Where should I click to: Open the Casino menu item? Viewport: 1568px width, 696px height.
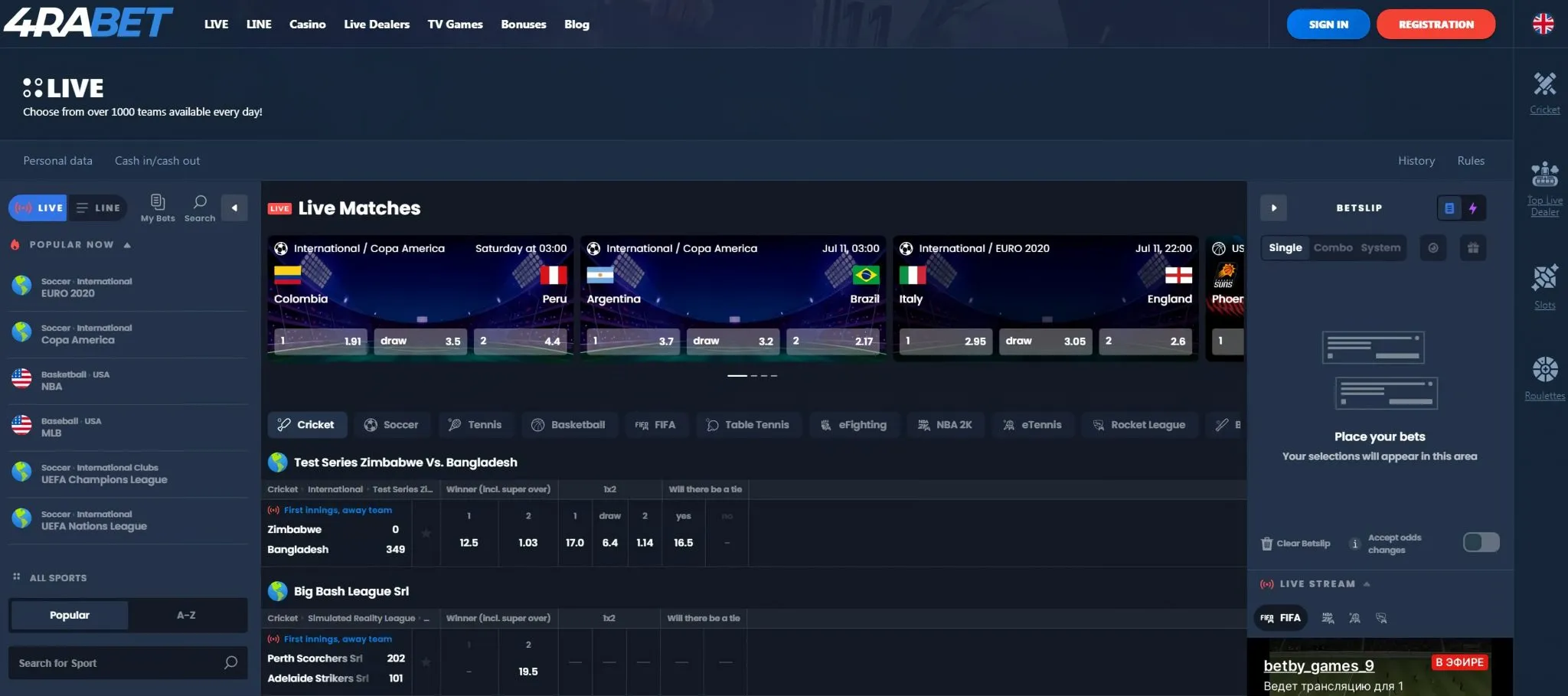click(x=307, y=24)
